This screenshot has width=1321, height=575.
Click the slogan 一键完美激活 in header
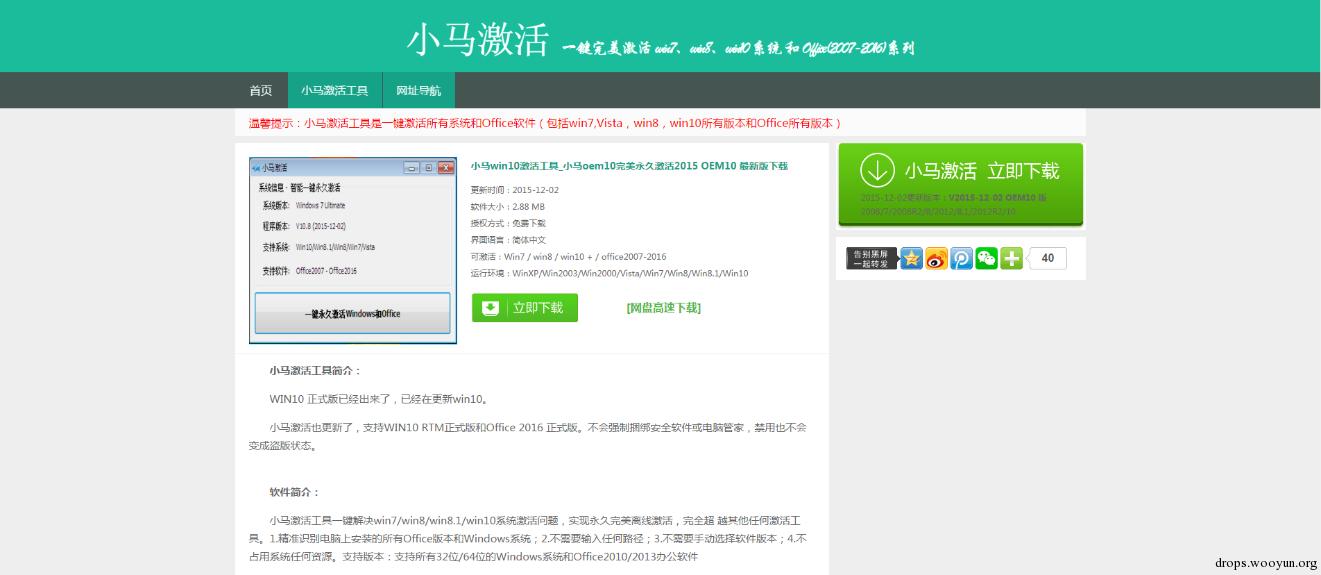tap(738, 48)
